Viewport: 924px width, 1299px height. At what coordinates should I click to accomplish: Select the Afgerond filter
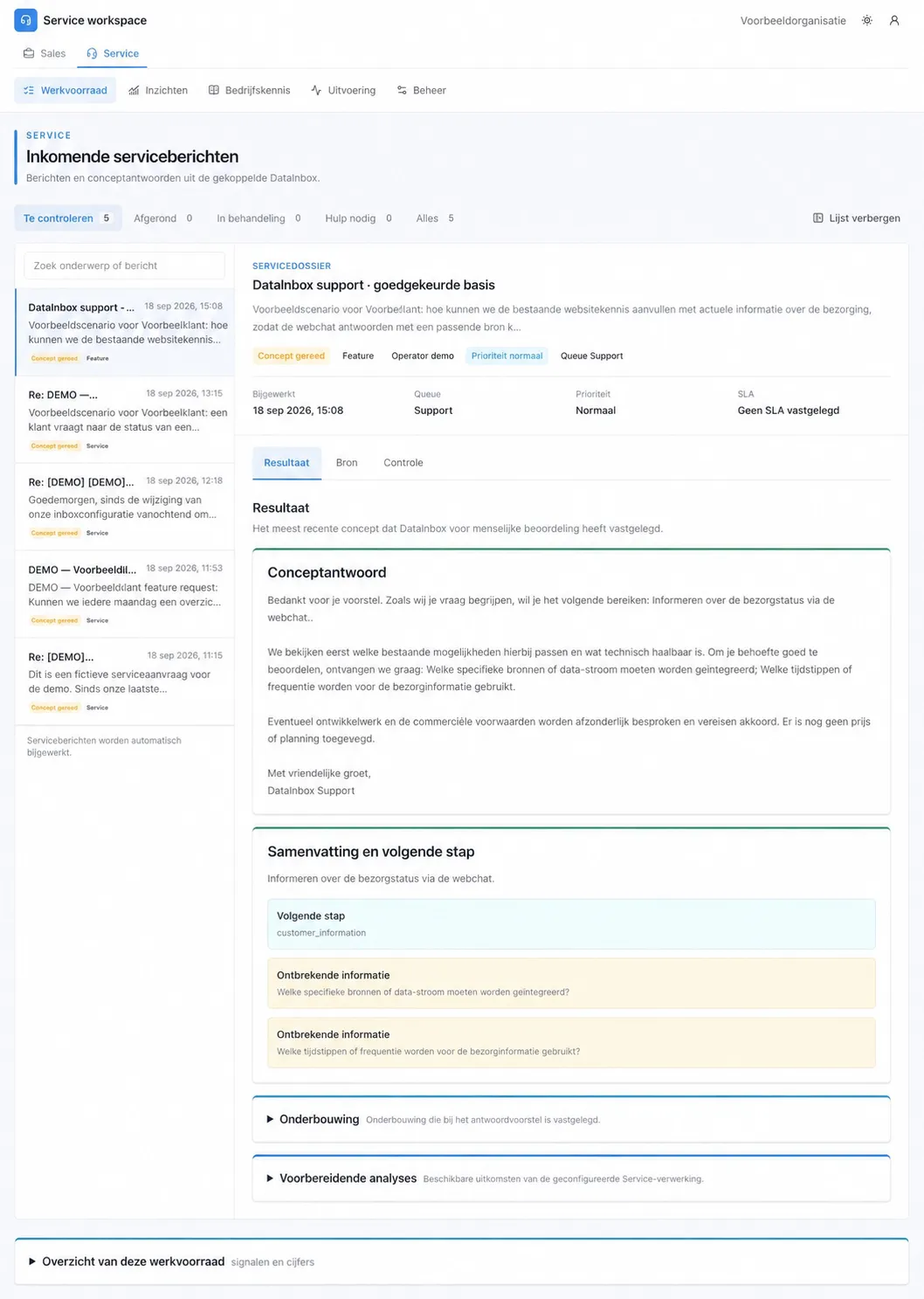pos(163,218)
